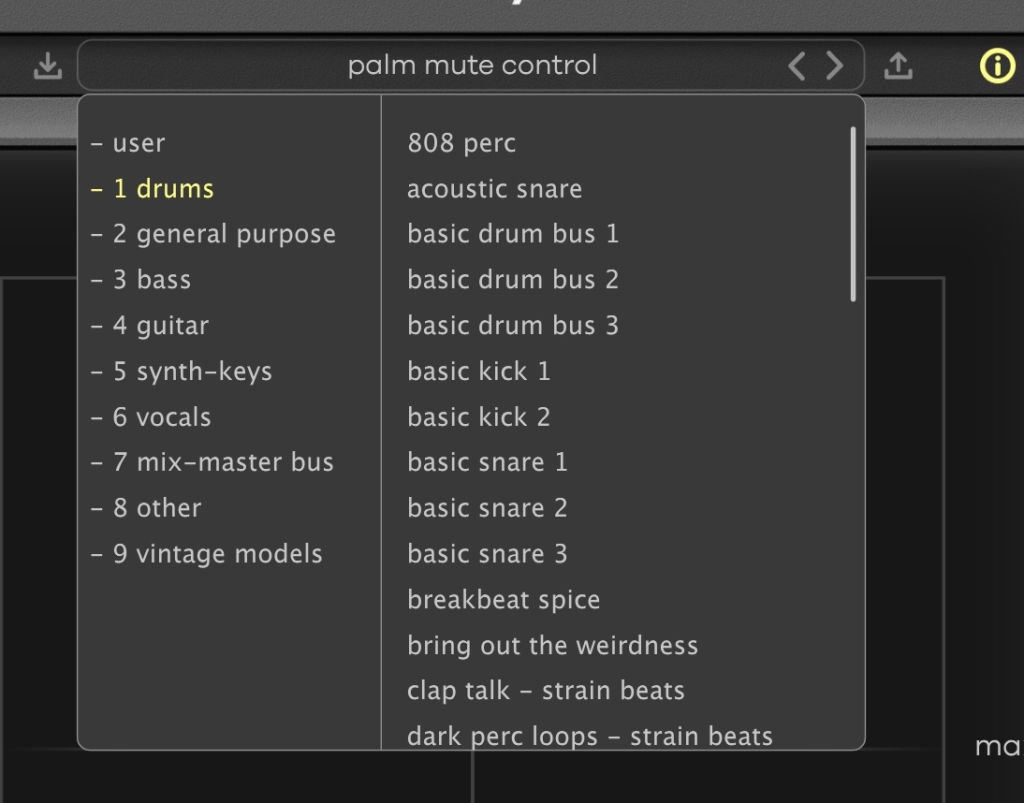Pick the basic drum bus 2 preset
Screen dimensions: 1024x803
click(x=512, y=280)
